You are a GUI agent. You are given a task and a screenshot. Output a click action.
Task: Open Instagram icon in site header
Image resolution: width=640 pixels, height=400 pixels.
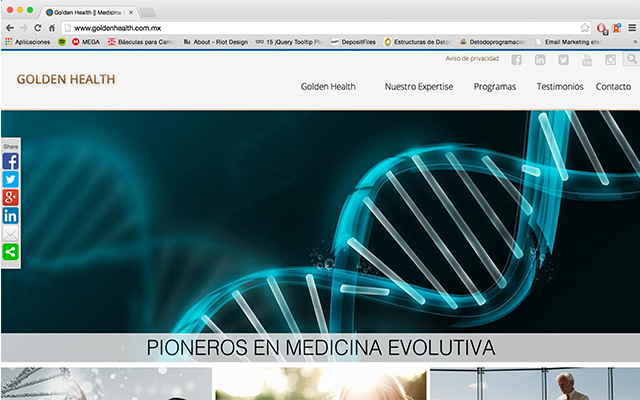click(610, 60)
